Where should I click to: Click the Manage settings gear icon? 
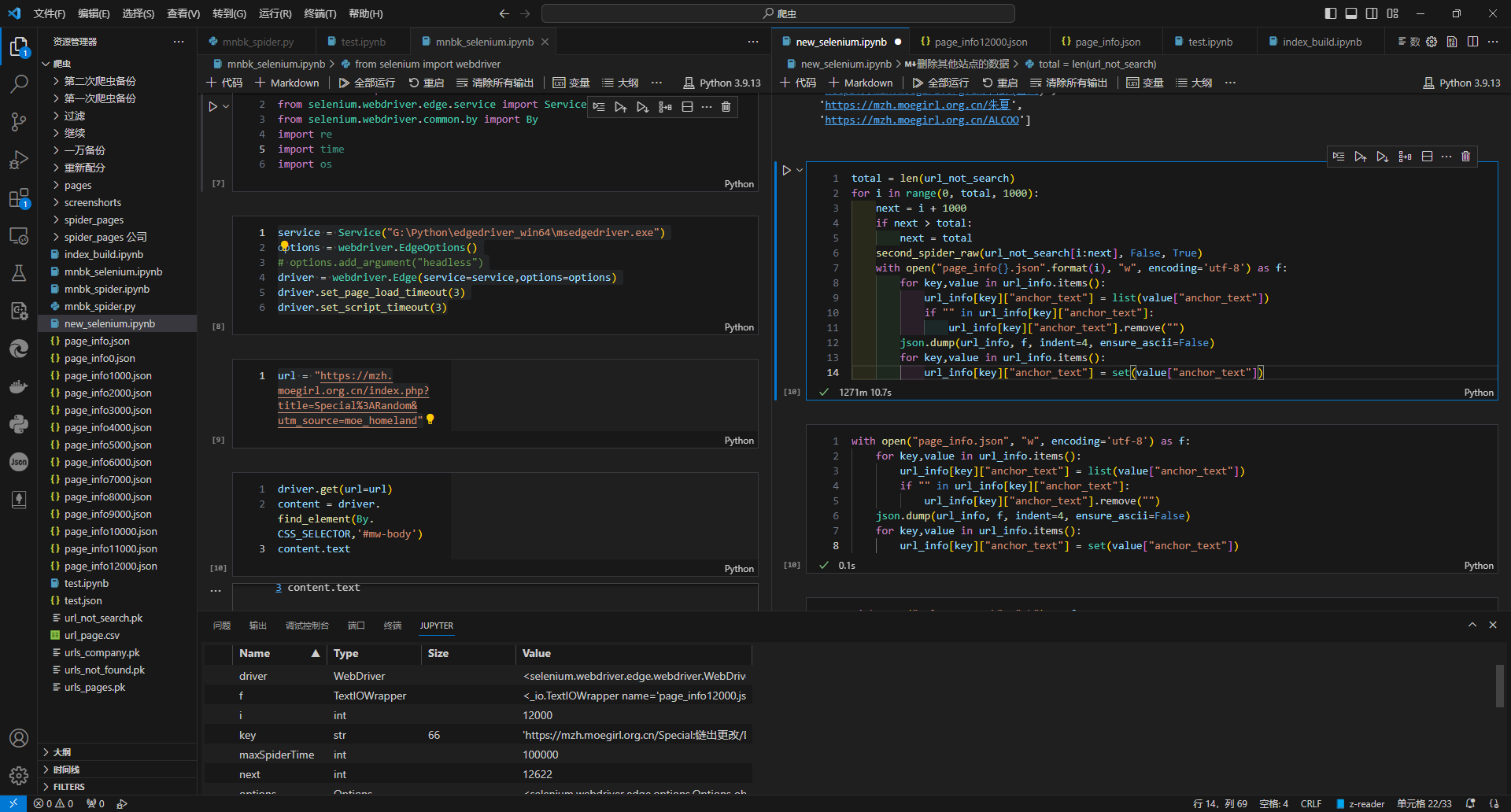[x=19, y=776]
